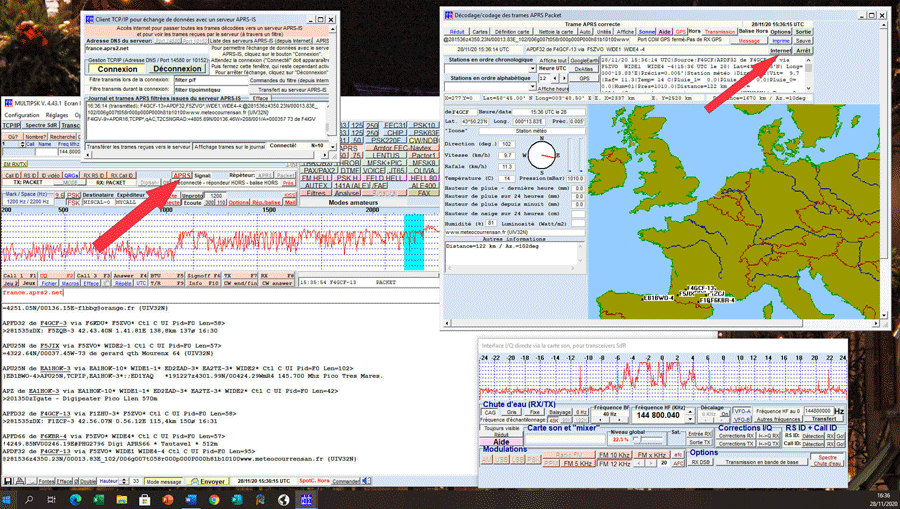Click the Message button in APRS window

(x=748, y=41)
